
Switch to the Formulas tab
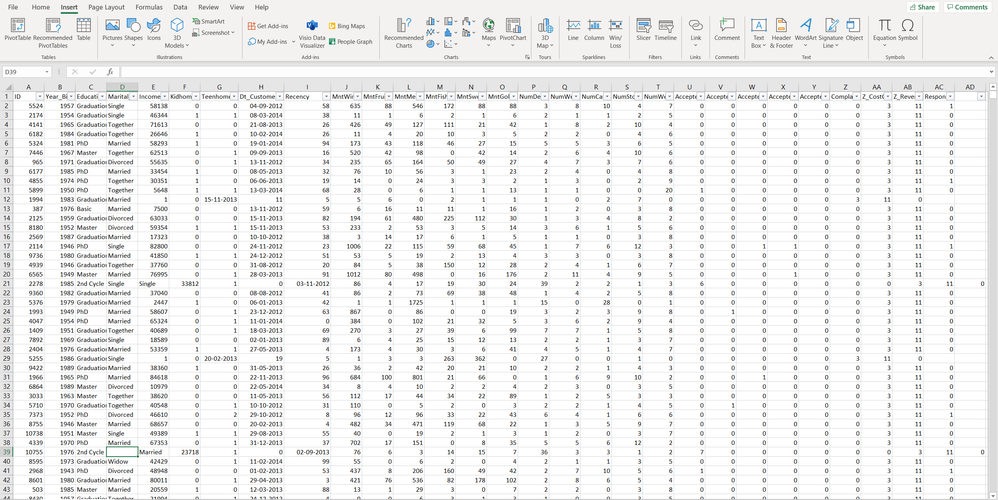point(148,7)
